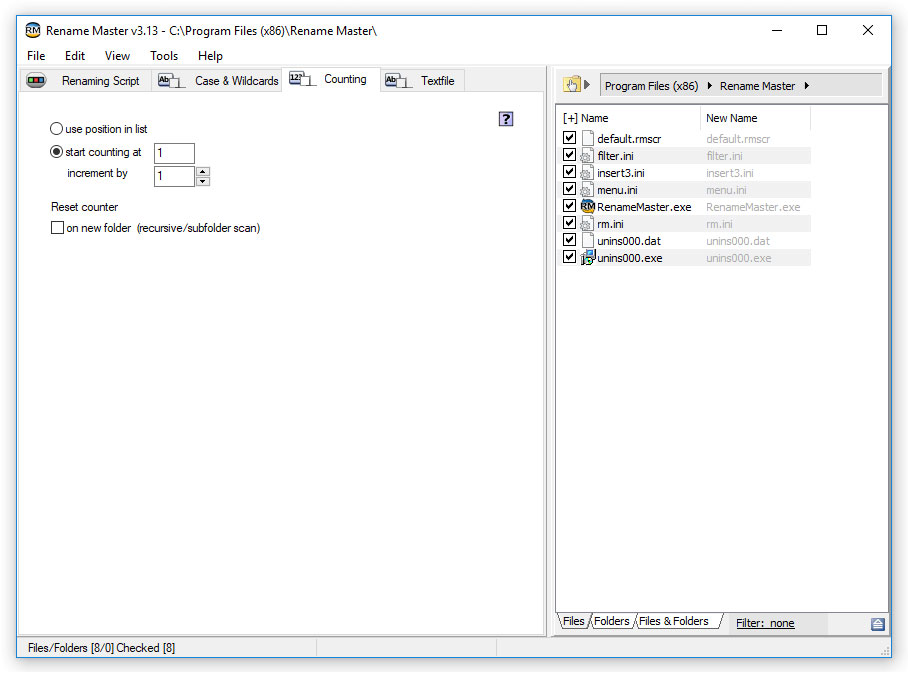
Task: Go to Program Files (x86) breadcrumb
Action: coord(651,86)
